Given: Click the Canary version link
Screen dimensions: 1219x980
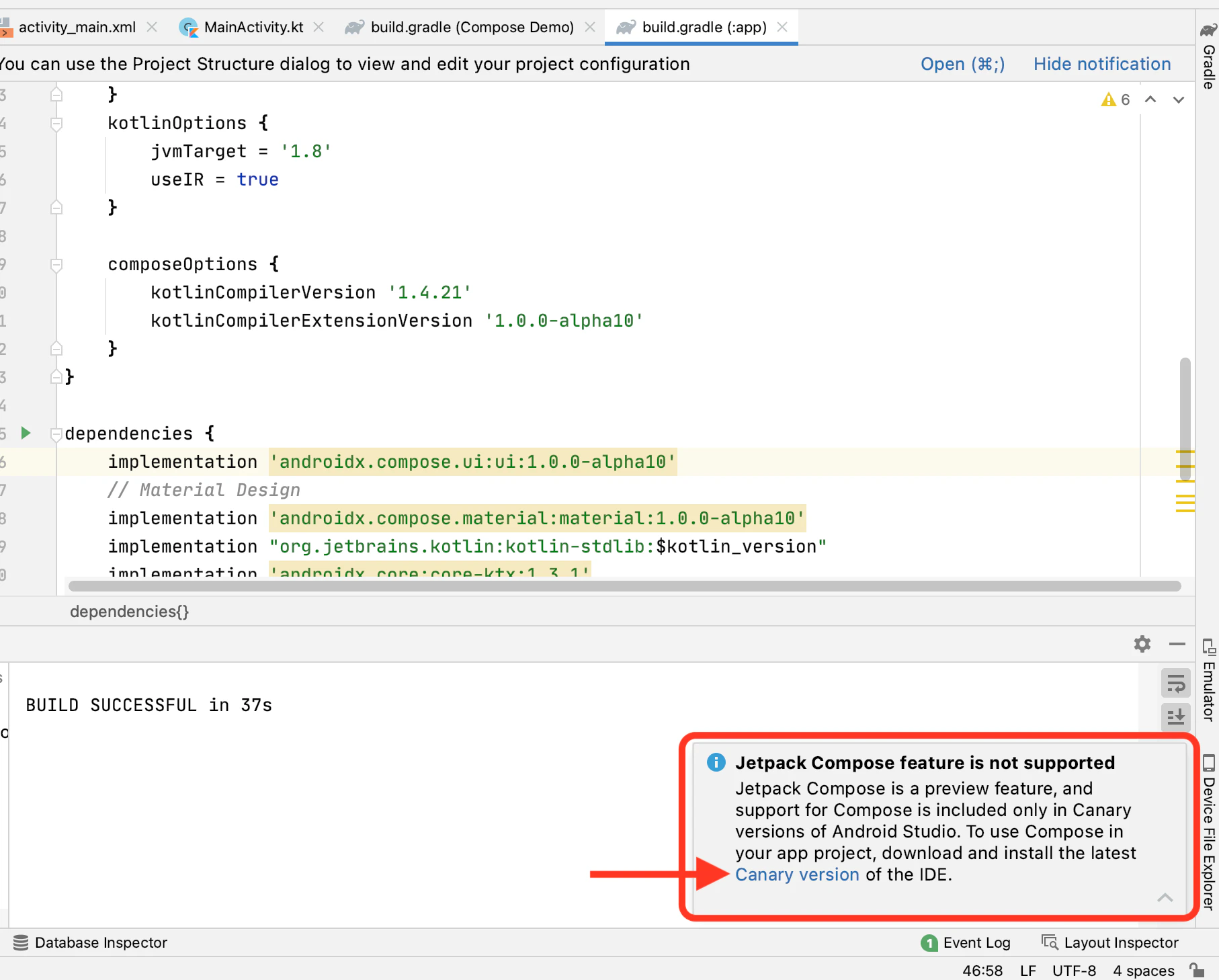Looking at the screenshot, I should point(797,874).
